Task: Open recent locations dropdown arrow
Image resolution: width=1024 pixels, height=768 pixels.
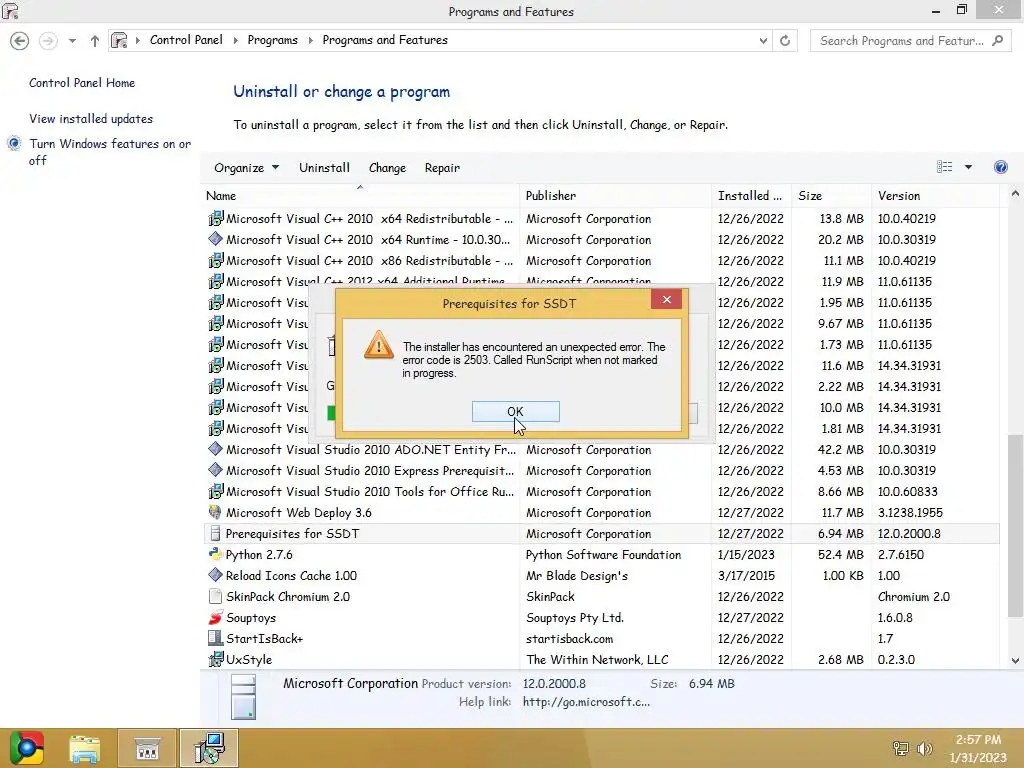Action: [x=72, y=40]
